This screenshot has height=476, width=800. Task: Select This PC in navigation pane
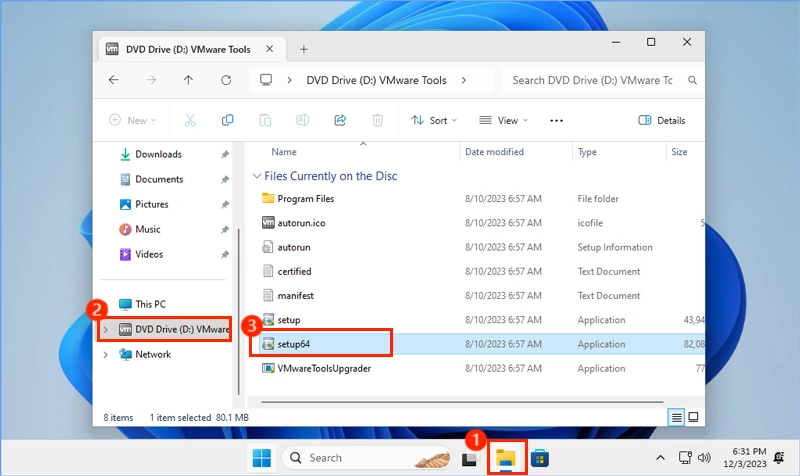coord(150,305)
